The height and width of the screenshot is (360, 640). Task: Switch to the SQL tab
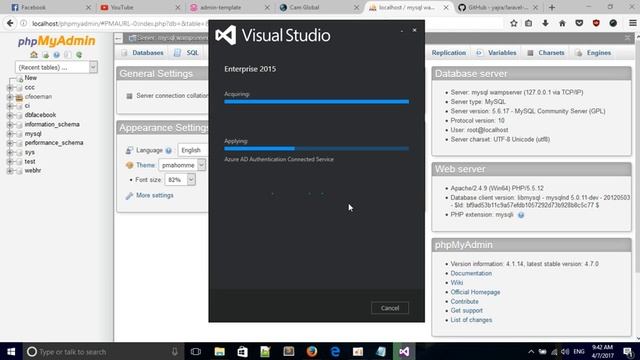click(x=186, y=53)
